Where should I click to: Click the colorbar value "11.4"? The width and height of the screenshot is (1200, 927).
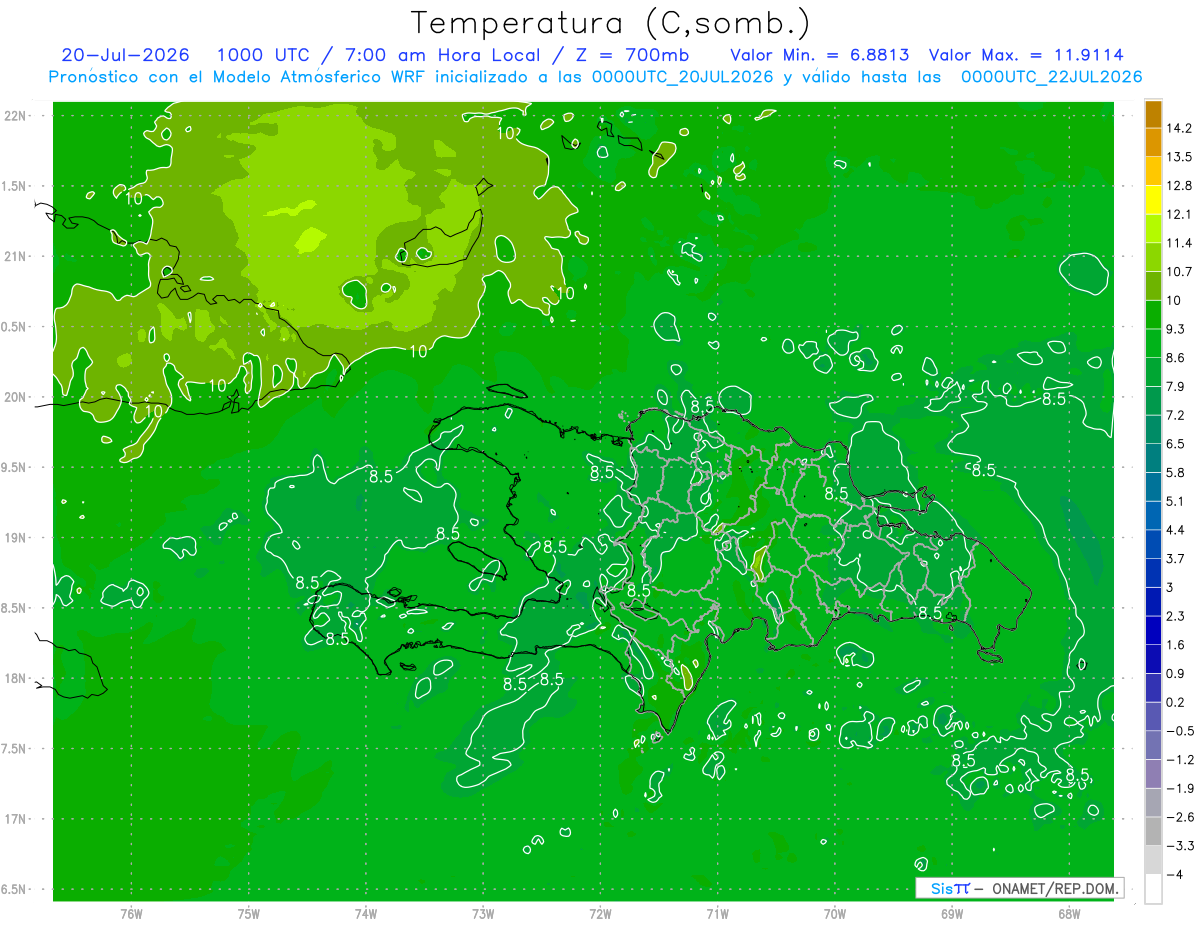(x=1180, y=243)
